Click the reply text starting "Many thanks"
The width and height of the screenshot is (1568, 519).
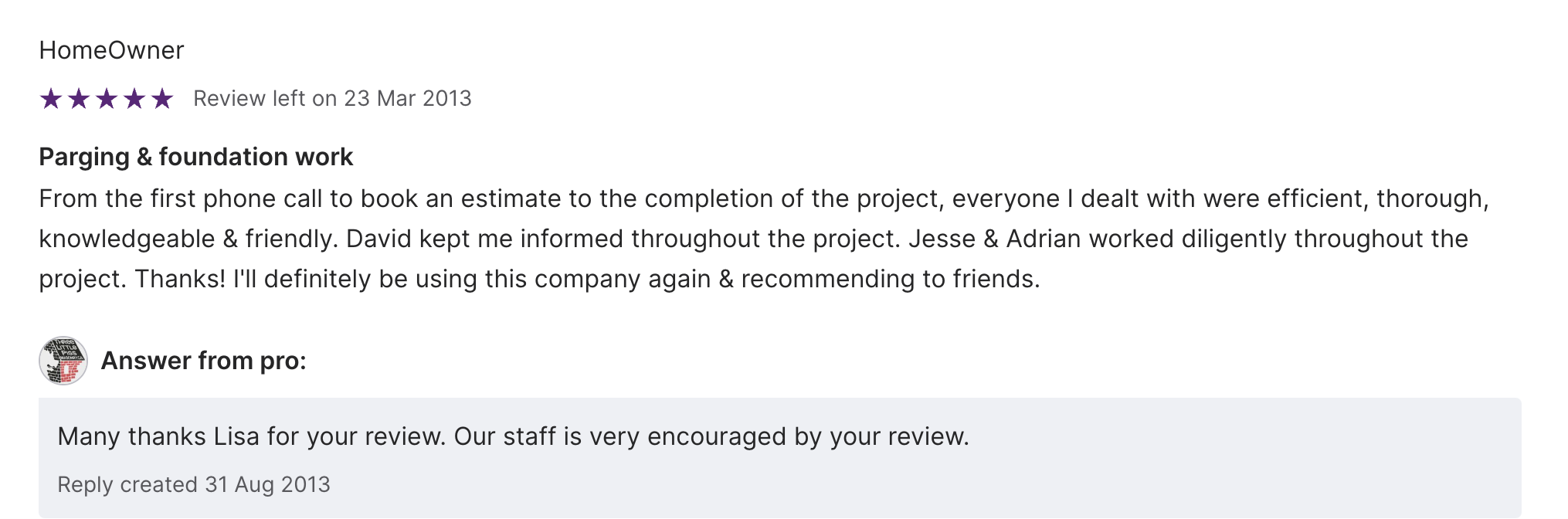513,436
